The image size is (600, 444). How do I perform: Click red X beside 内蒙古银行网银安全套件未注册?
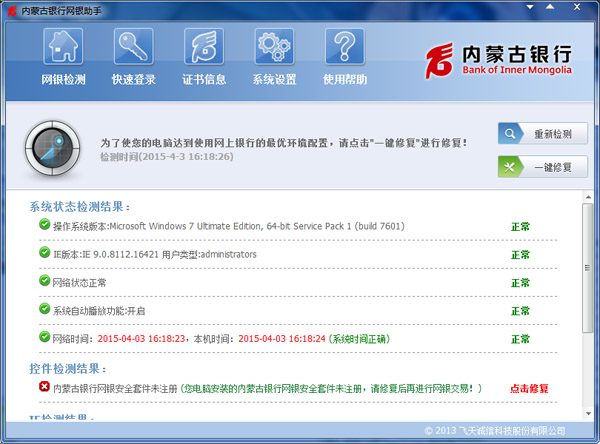click(44, 387)
